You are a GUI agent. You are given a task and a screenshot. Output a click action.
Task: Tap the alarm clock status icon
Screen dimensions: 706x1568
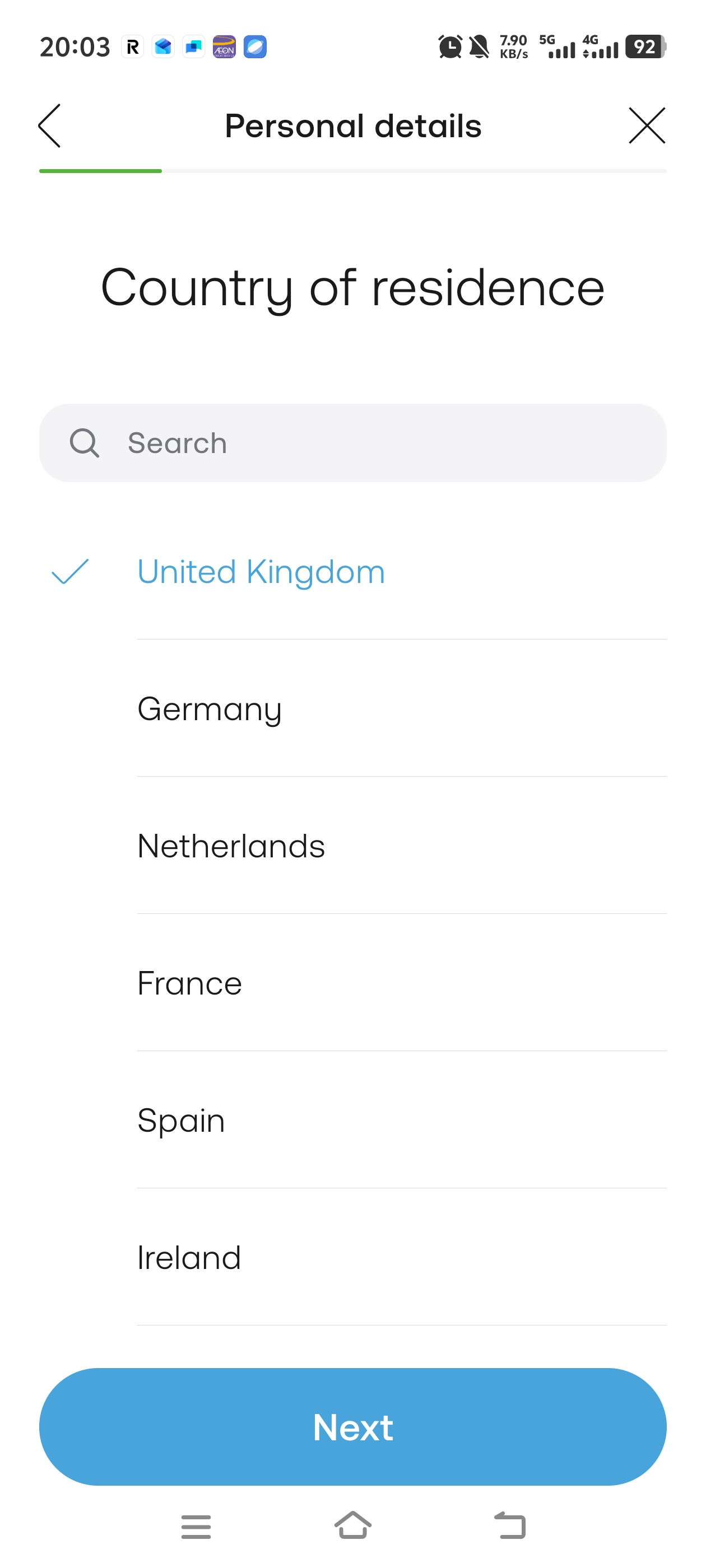[x=450, y=47]
